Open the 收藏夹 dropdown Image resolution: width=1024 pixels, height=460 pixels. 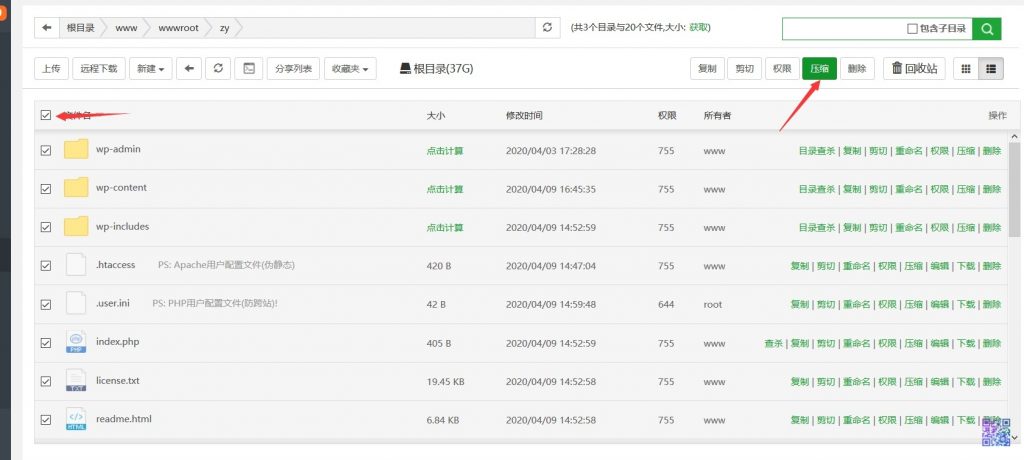(x=350, y=69)
